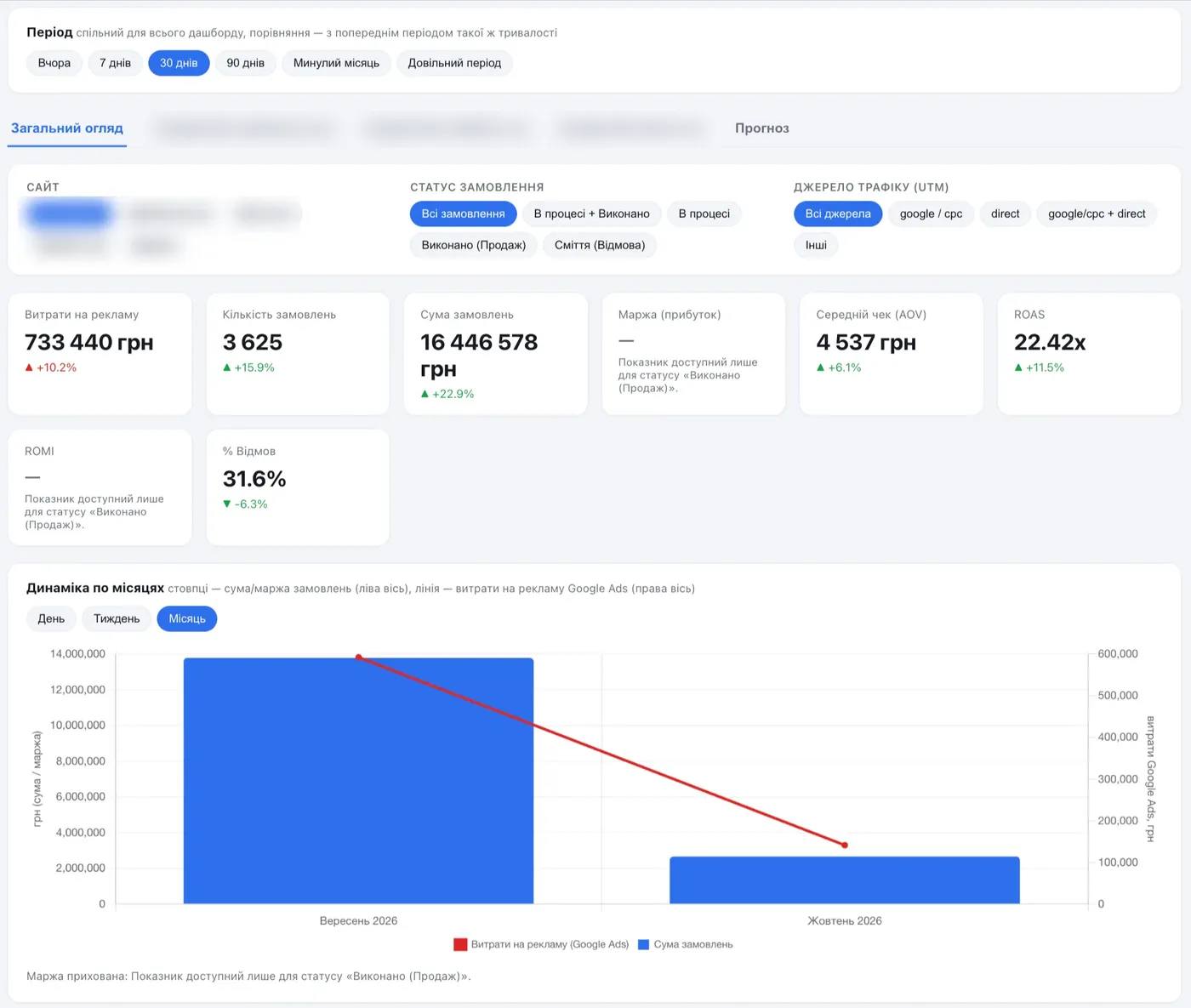Set chart granularity to "День"
Viewport: 1191px width, 1008px height.
(x=51, y=618)
